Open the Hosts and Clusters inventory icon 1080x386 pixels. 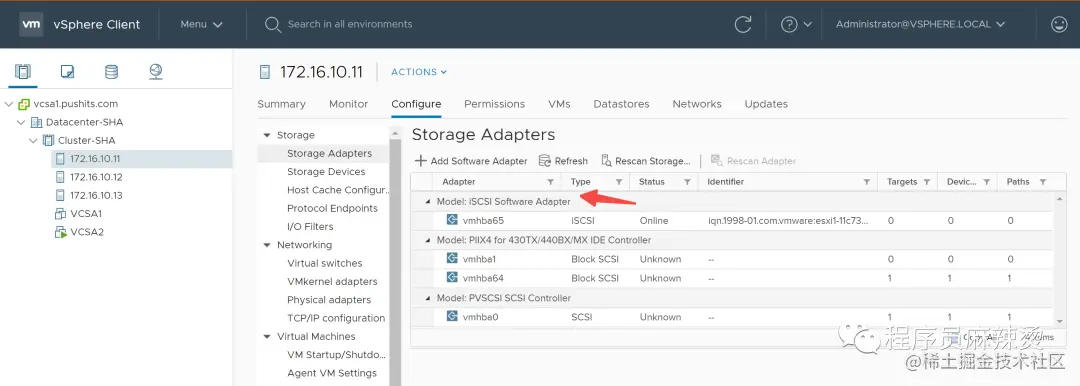point(23,72)
